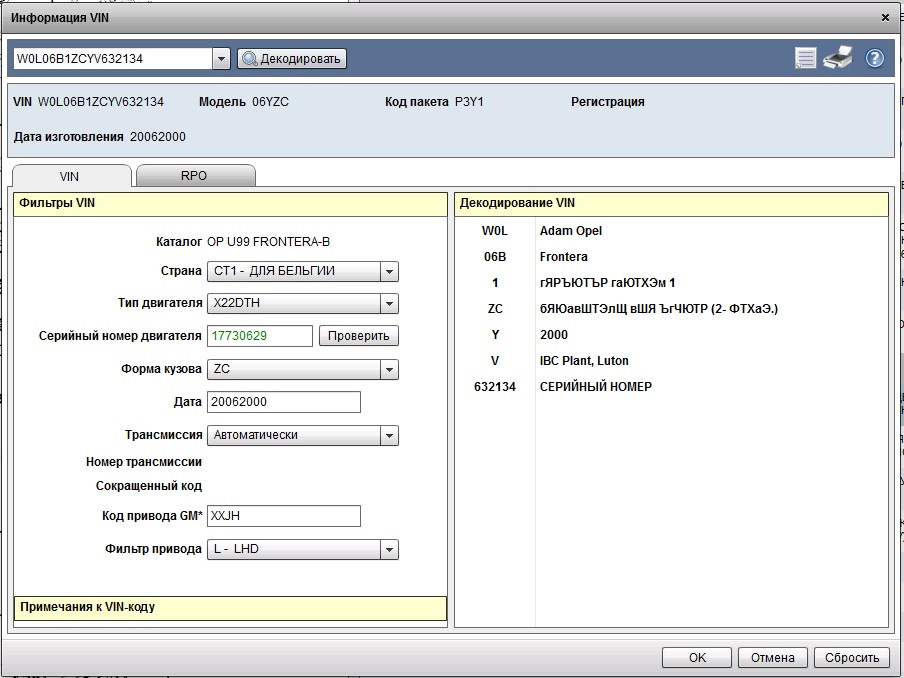The width and height of the screenshot is (904, 678).
Task: Click the 632134 serial code cell
Action: 495,387
